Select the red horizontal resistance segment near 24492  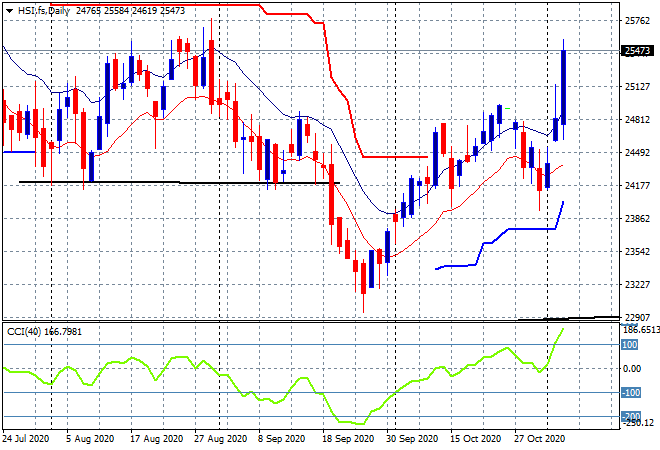coord(395,157)
